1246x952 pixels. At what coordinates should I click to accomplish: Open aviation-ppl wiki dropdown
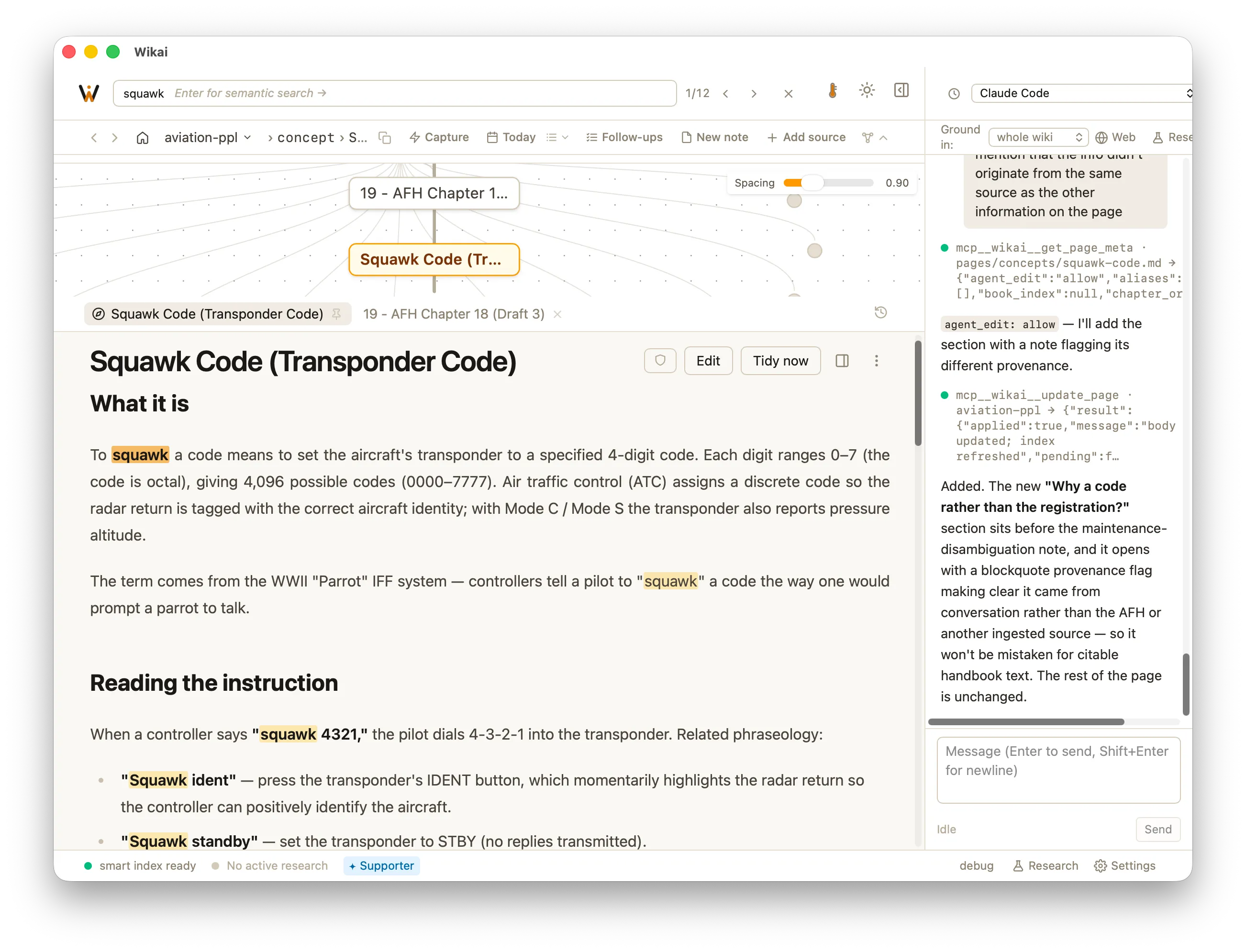click(x=207, y=138)
